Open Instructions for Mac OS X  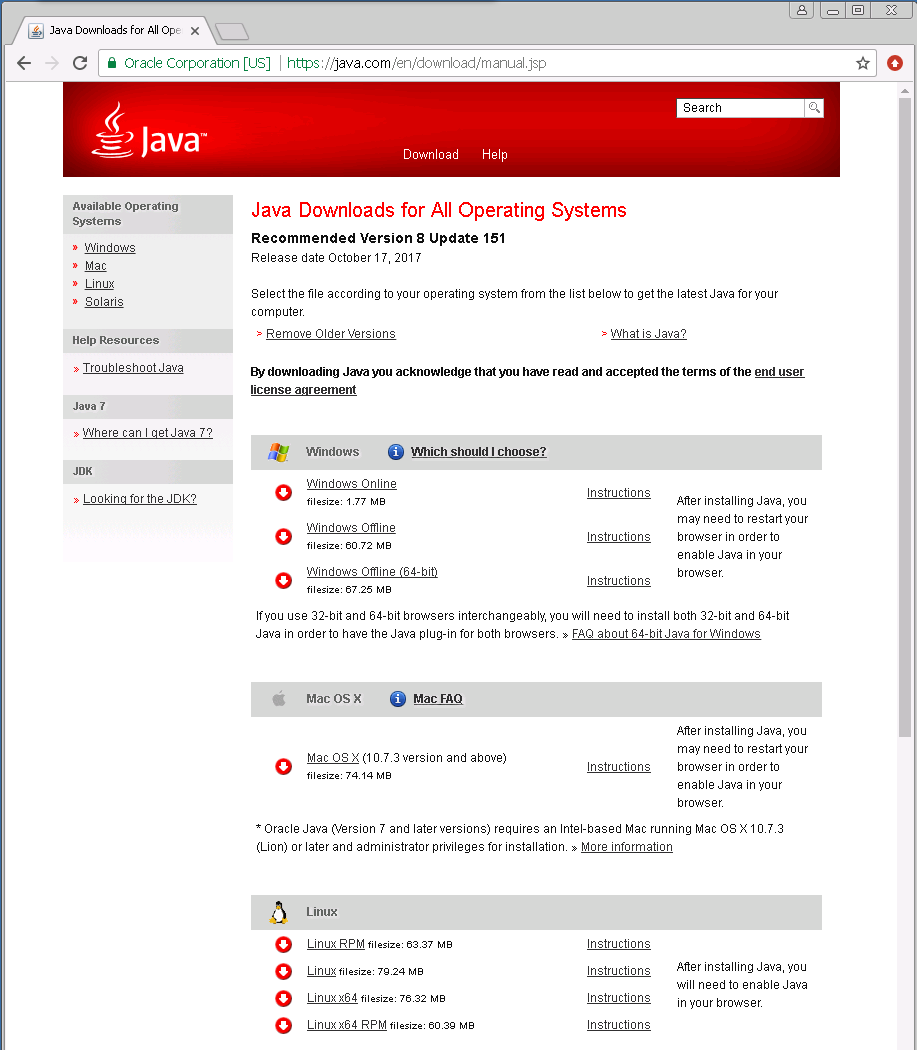coord(618,767)
